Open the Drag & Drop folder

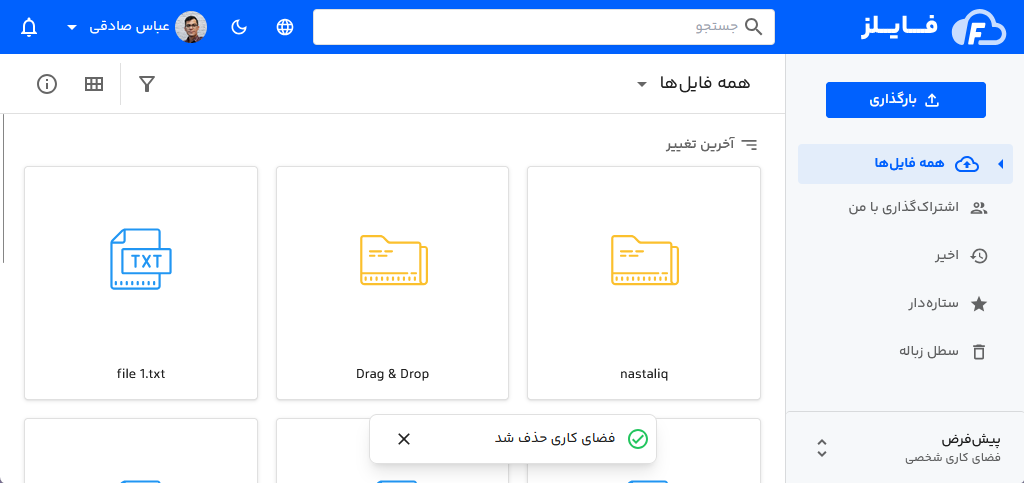pyautogui.click(x=392, y=283)
